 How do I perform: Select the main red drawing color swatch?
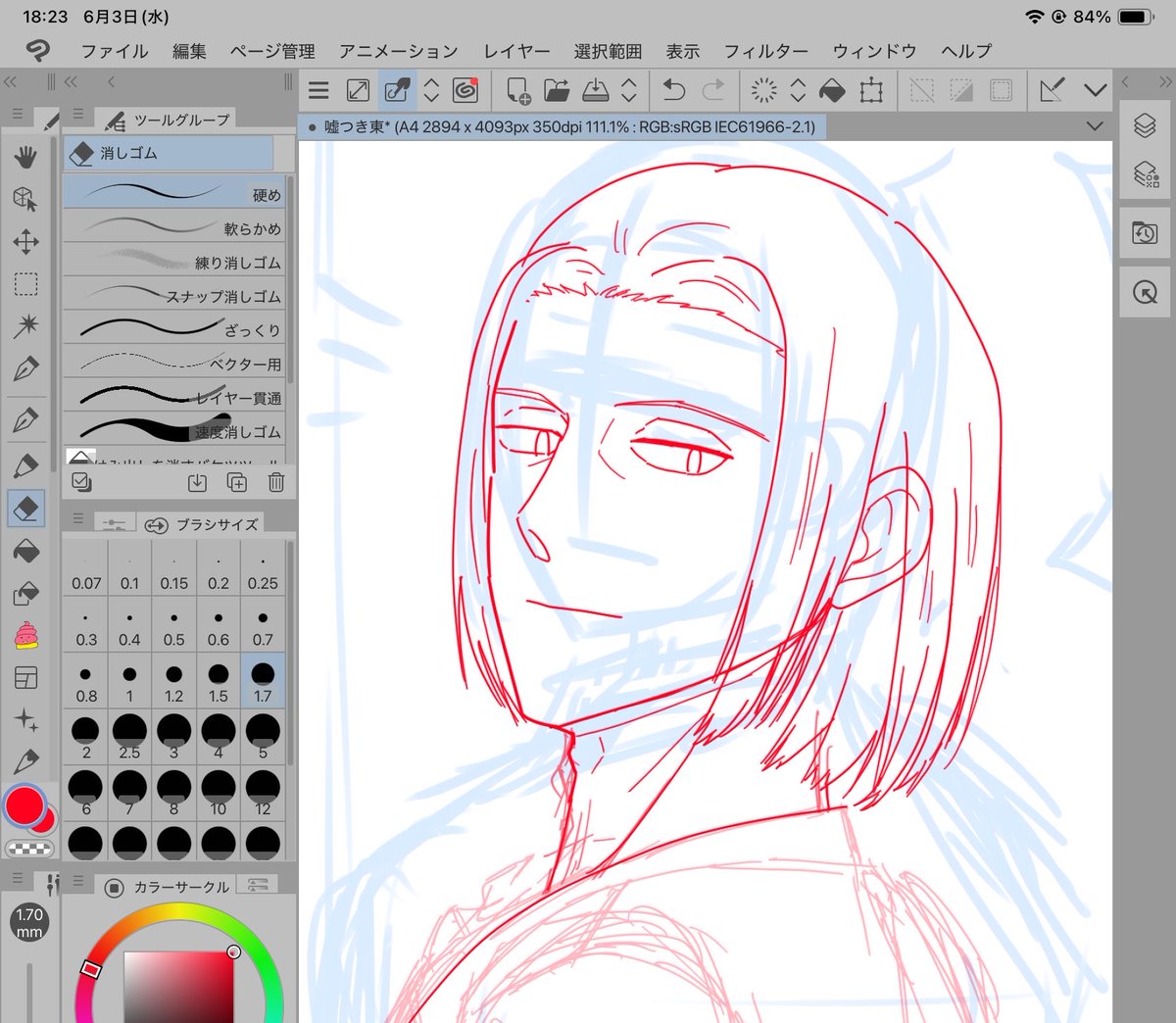[x=24, y=805]
